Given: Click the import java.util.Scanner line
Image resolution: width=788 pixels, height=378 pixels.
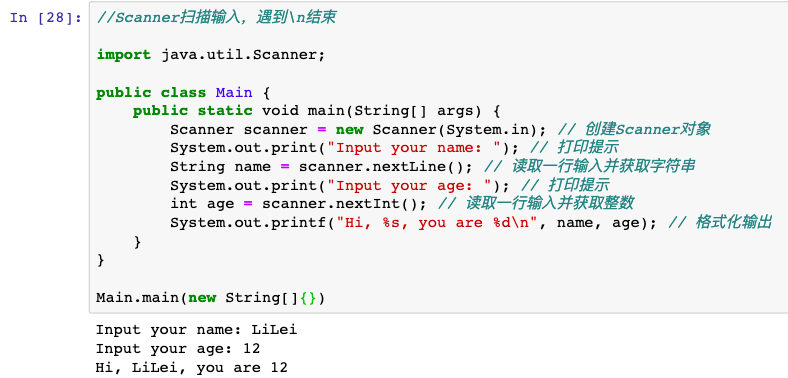Looking at the screenshot, I should click(211, 55).
